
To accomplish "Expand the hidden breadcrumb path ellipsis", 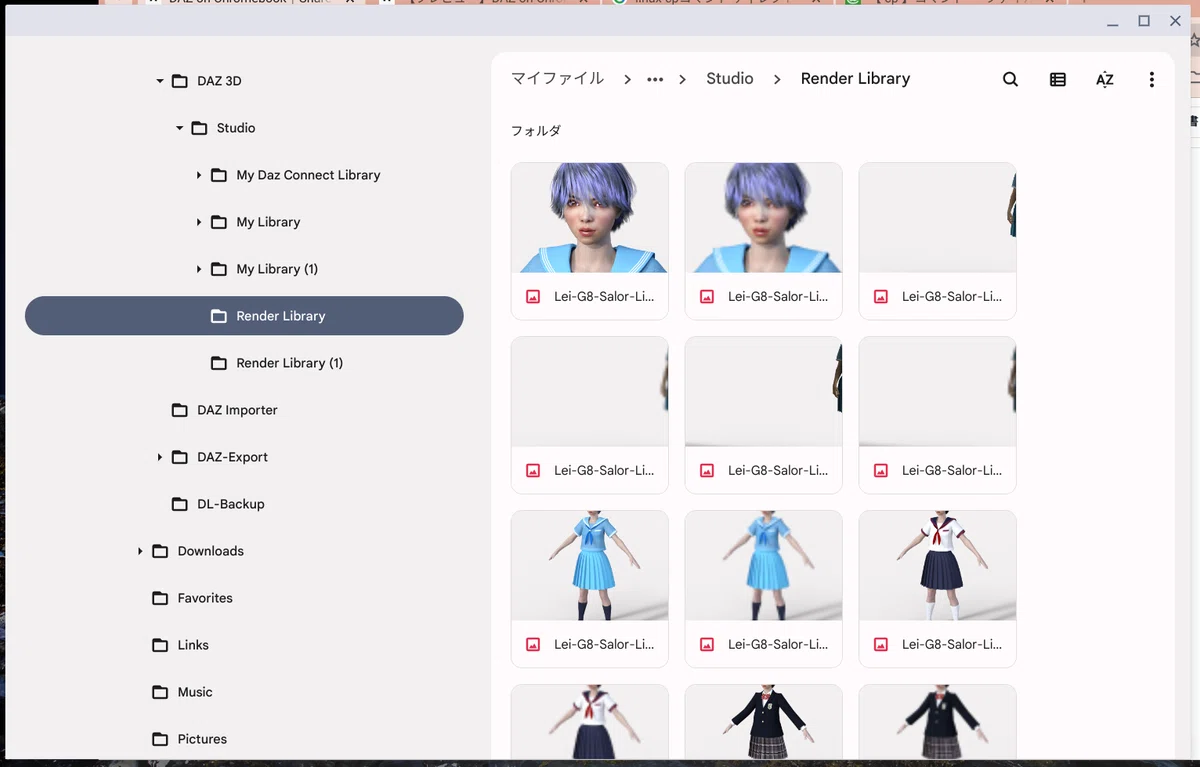I will [x=655, y=79].
